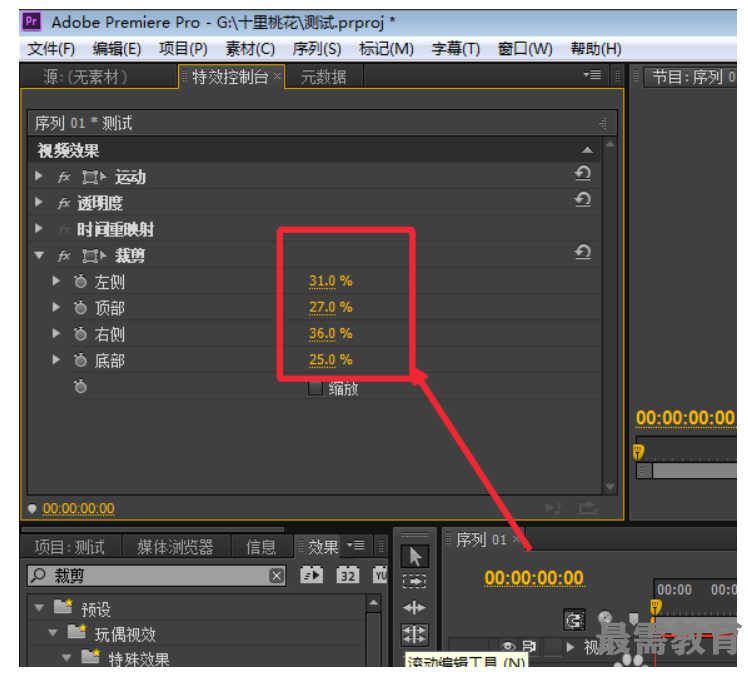The image size is (748, 678).
Task: Switch to the 信息 tab
Action: pos(261,547)
